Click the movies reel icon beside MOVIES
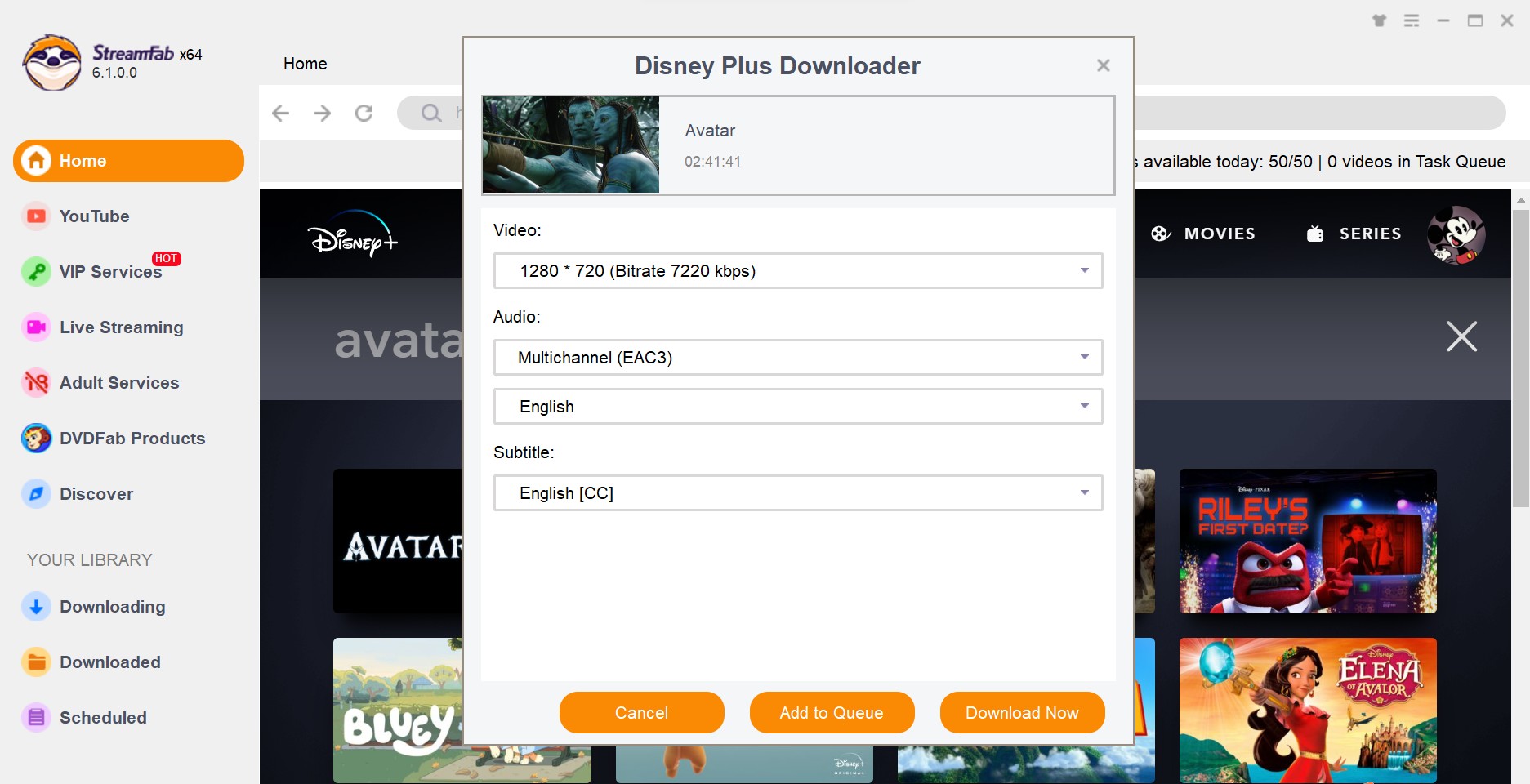The image size is (1530, 784). coord(1161,234)
